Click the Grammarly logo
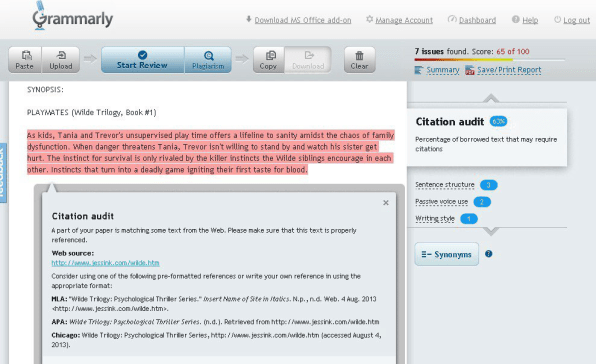 73,17
